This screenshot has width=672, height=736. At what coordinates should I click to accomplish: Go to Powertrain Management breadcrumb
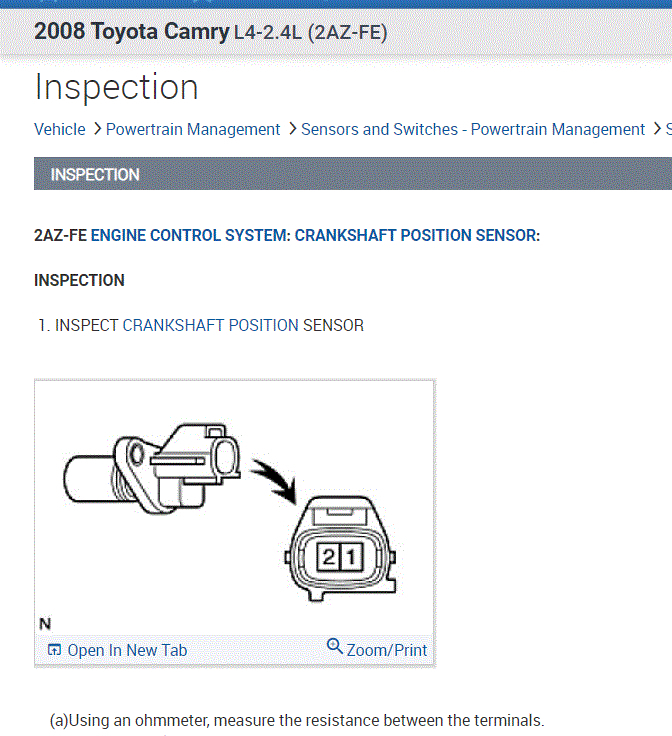click(x=193, y=129)
